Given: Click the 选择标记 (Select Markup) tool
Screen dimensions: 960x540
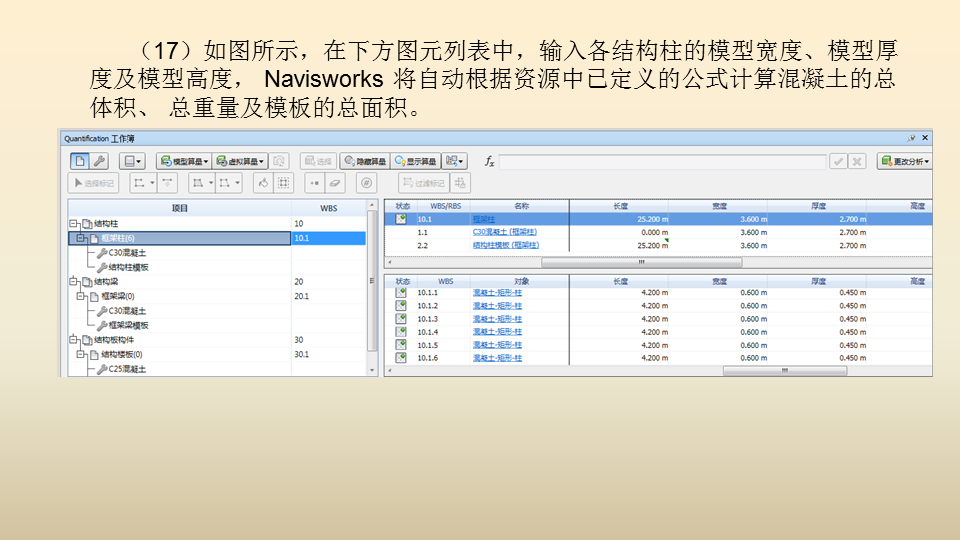Looking at the screenshot, I should [93, 182].
